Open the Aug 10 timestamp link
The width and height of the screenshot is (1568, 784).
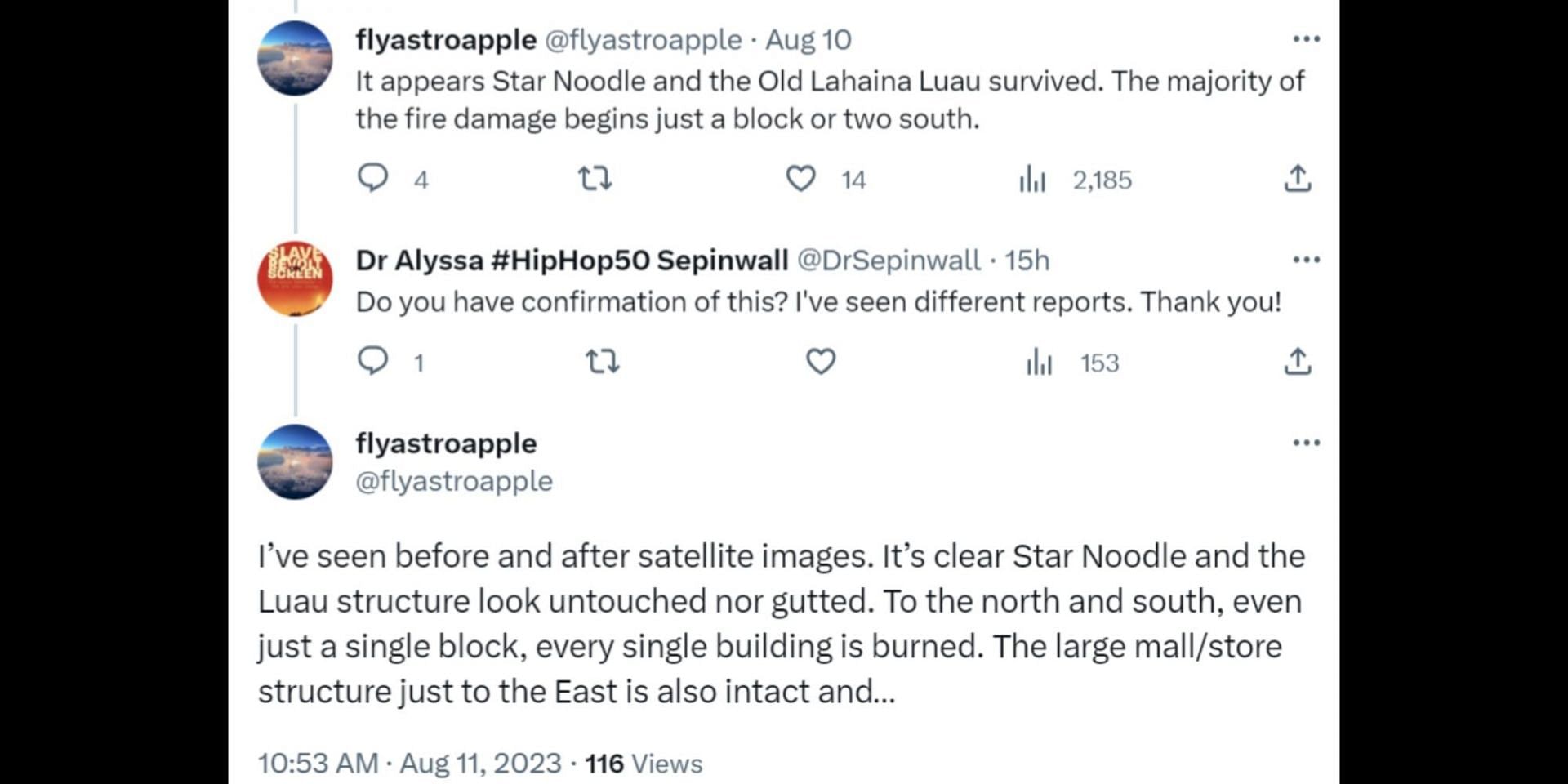[808, 40]
